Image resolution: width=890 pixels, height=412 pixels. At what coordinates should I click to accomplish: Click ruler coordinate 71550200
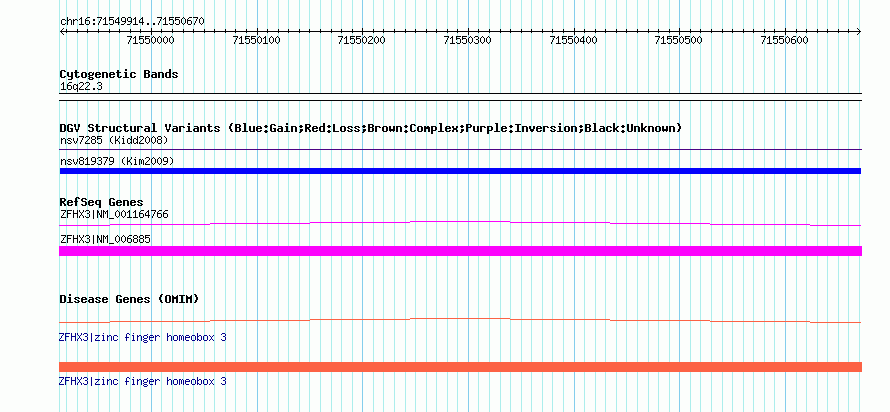pos(362,40)
